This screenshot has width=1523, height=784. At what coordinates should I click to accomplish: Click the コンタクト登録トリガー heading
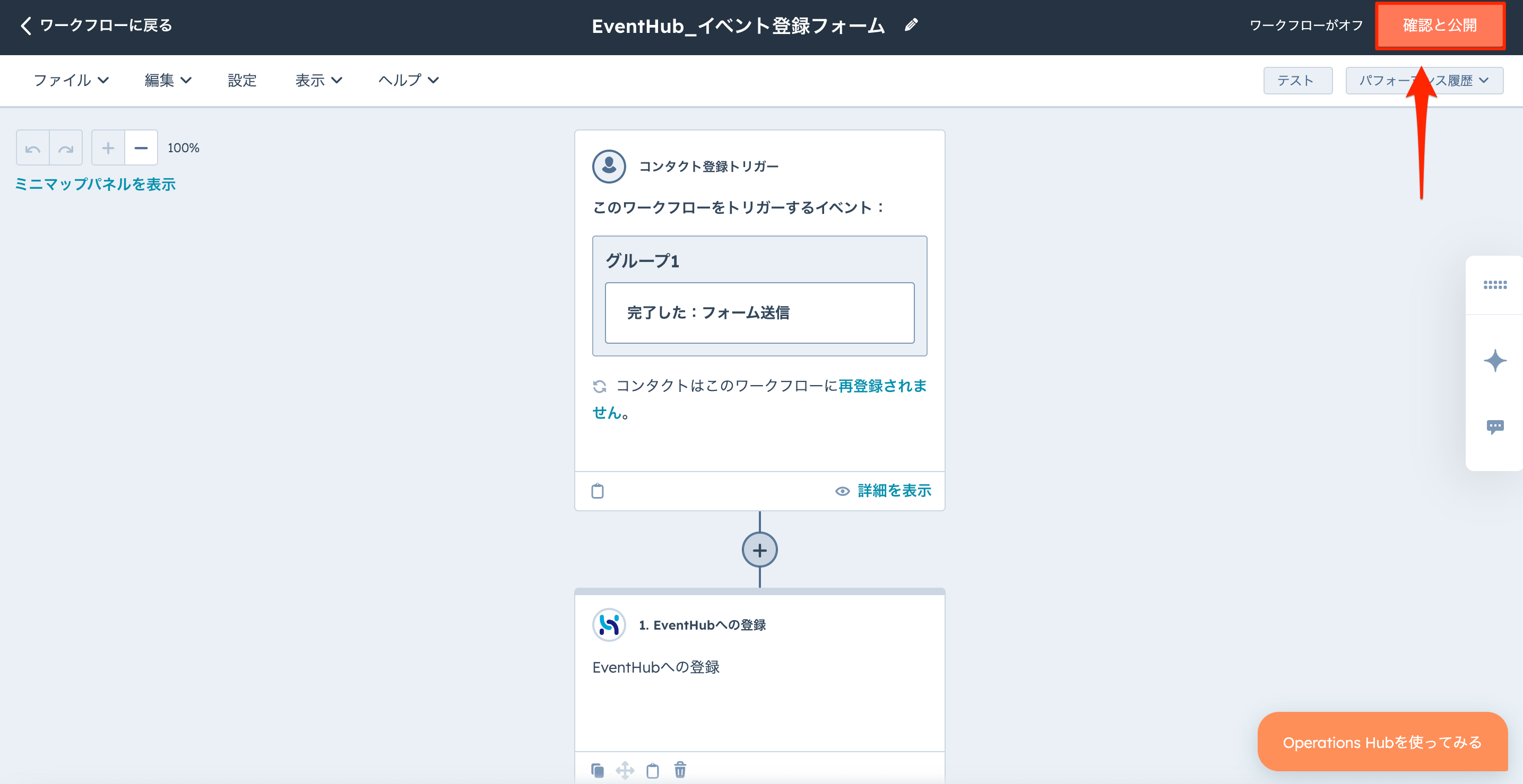tap(709, 167)
